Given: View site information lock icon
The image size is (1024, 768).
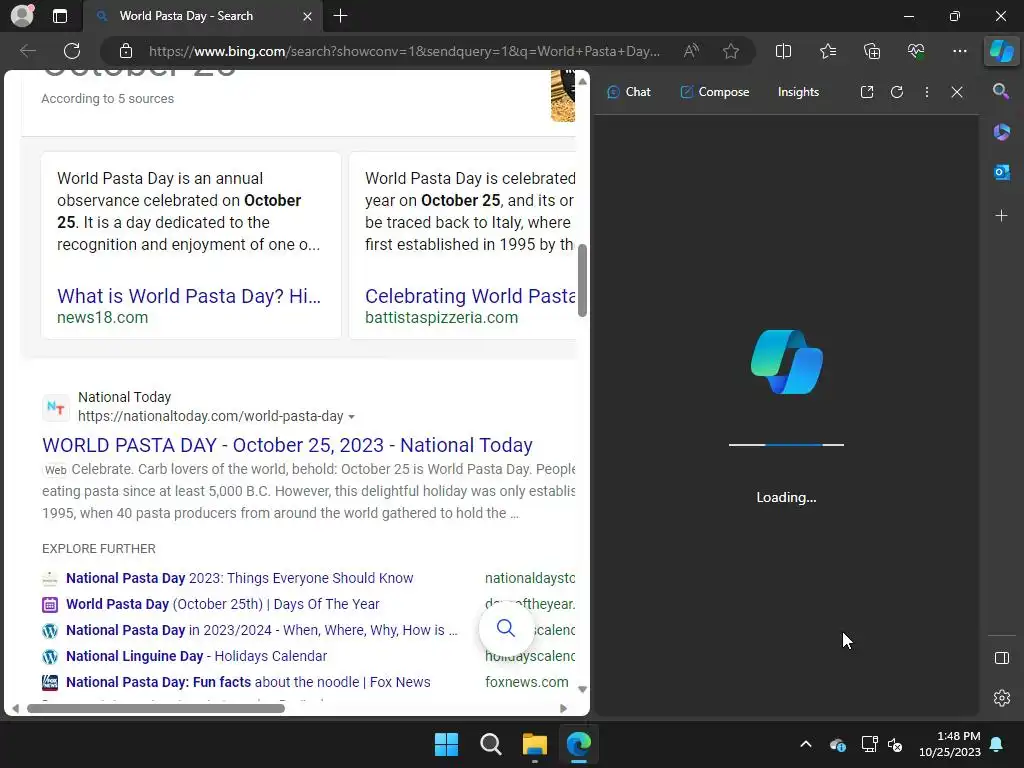Looking at the screenshot, I should coord(126,51).
